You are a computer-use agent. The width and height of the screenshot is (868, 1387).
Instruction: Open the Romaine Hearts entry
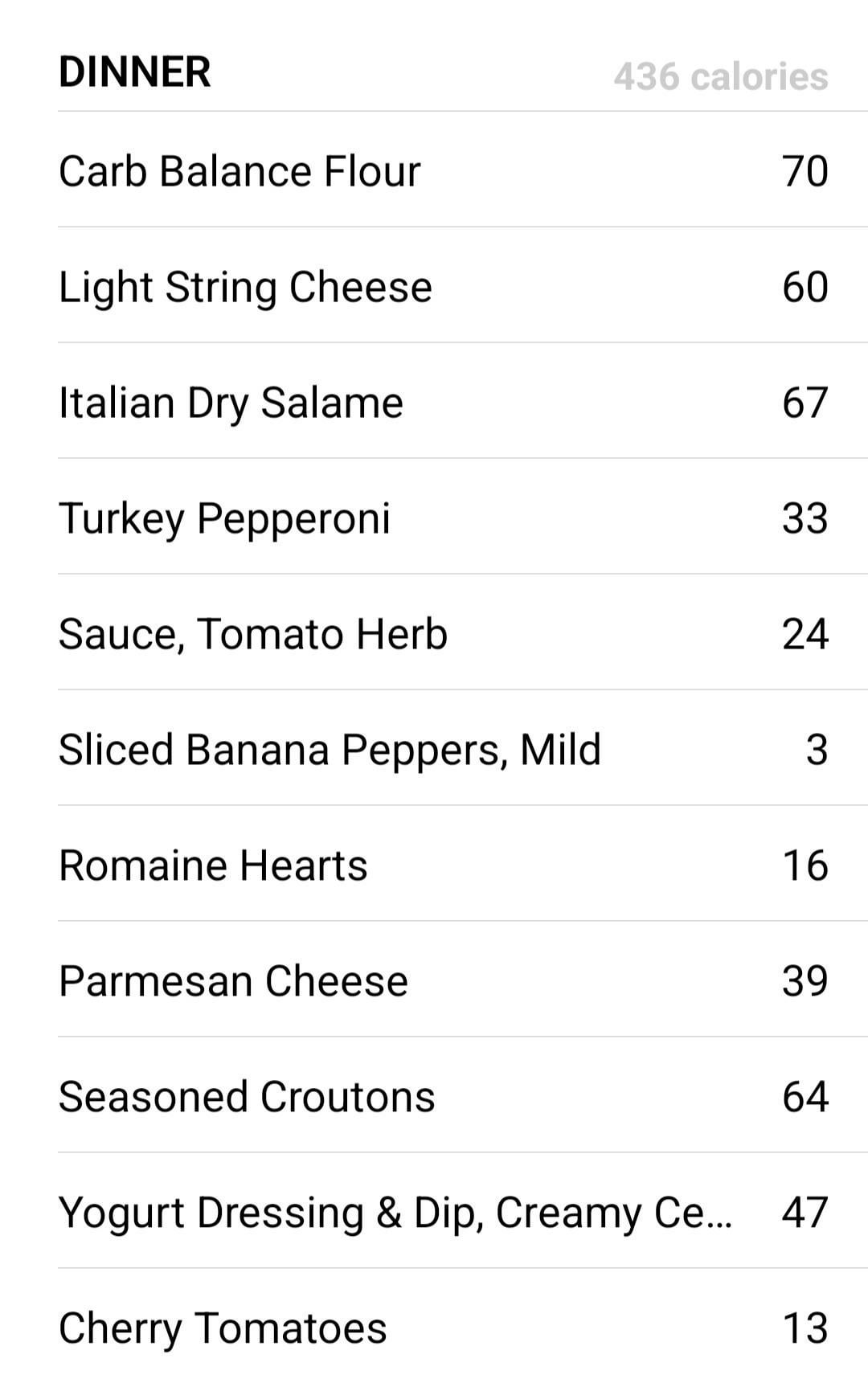[463, 864]
